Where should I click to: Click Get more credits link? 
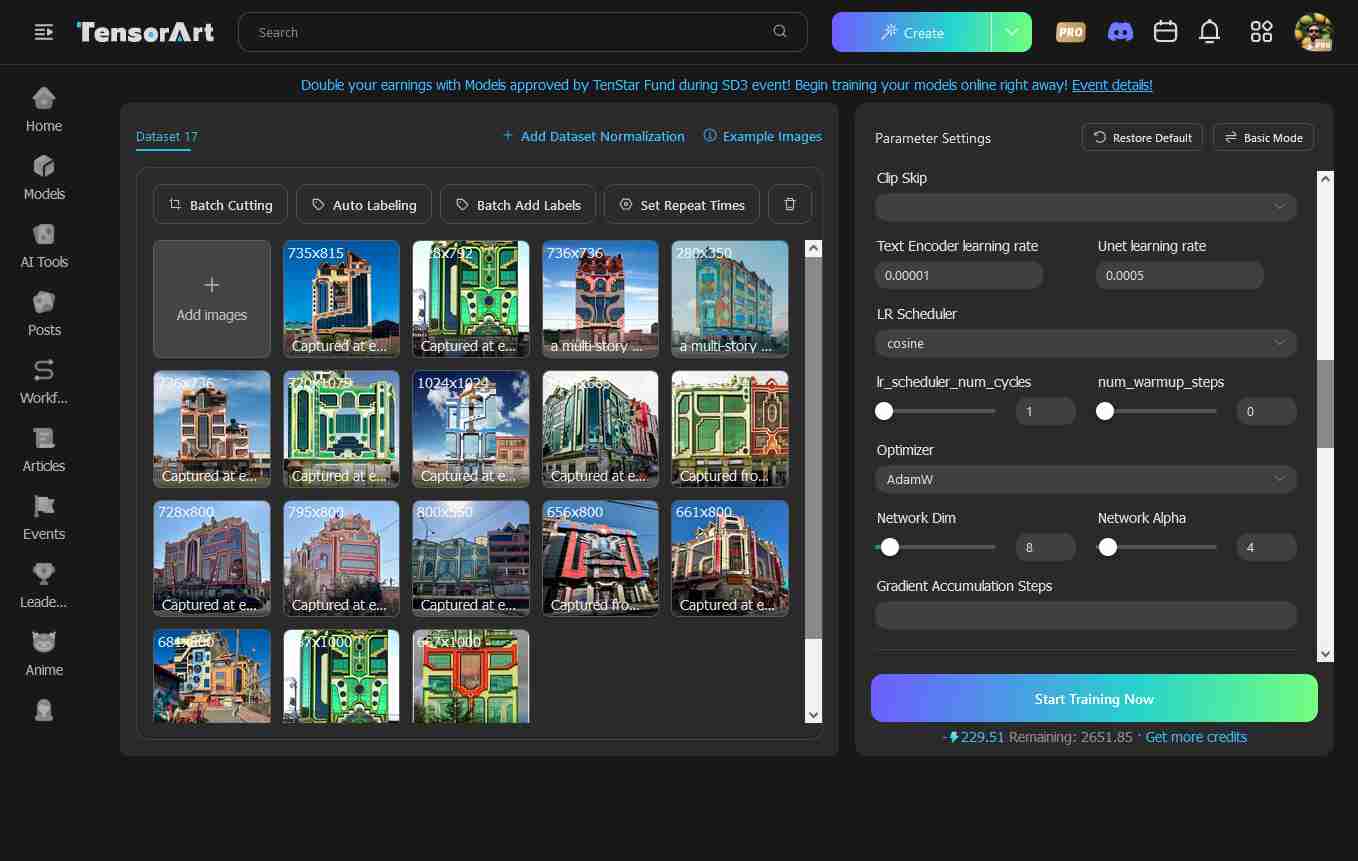click(1196, 737)
